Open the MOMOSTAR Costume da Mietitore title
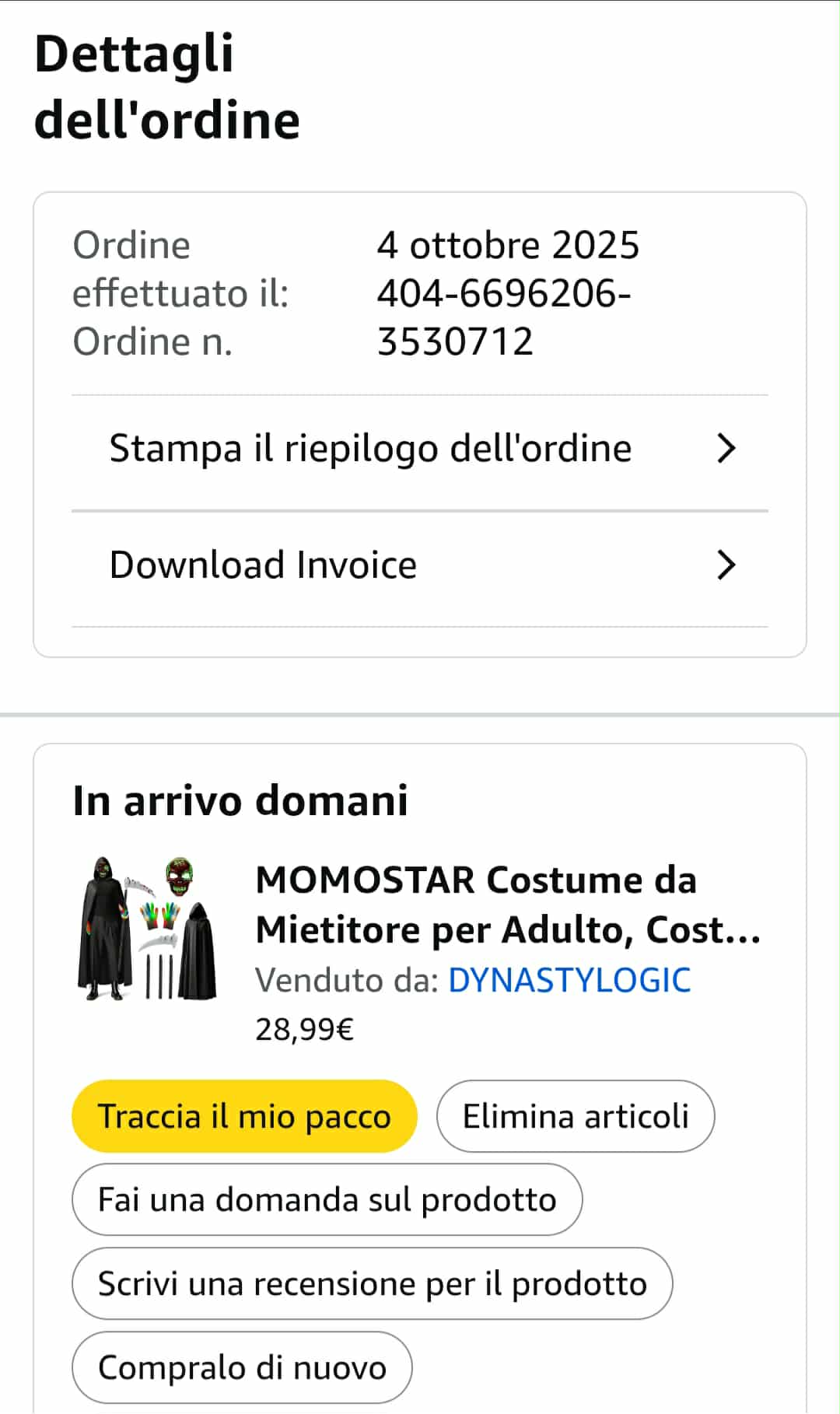 [507, 905]
